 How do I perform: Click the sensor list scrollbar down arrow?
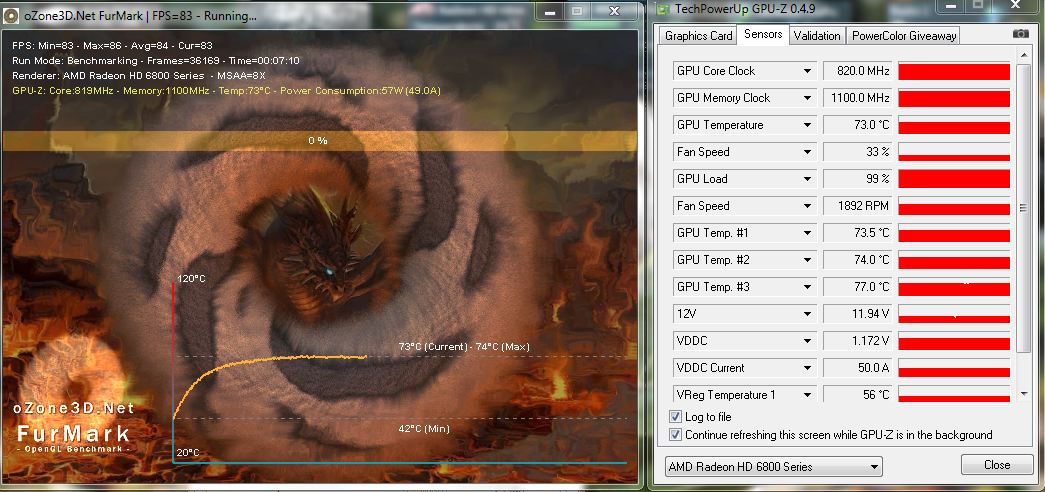tap(1024, 395)
